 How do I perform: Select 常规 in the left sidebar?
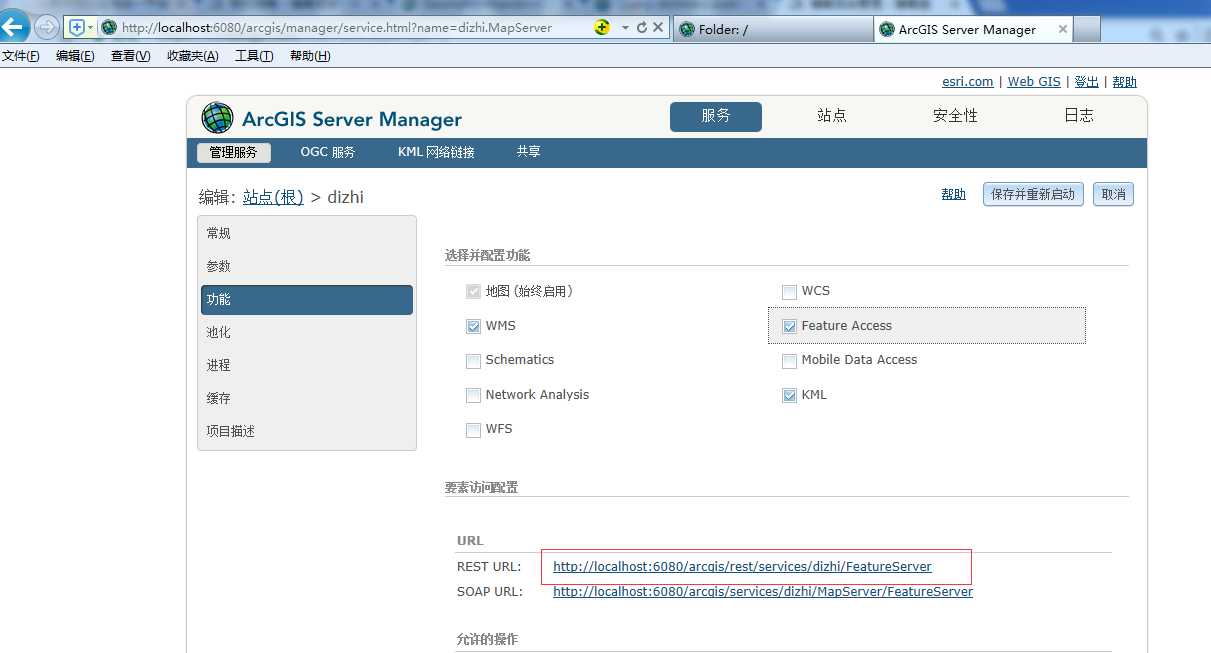coord(307,233)
